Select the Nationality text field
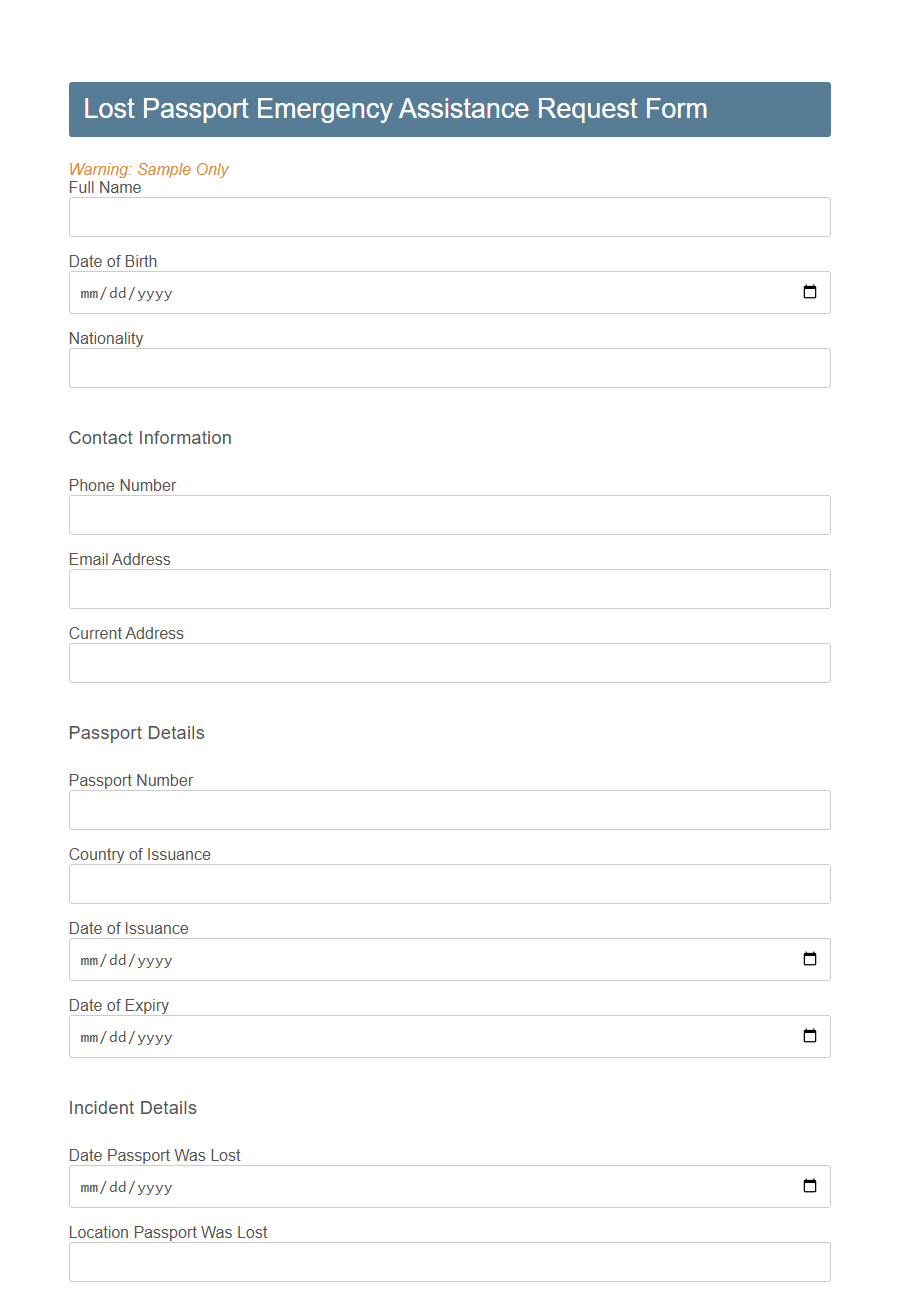 coord(449,368)
